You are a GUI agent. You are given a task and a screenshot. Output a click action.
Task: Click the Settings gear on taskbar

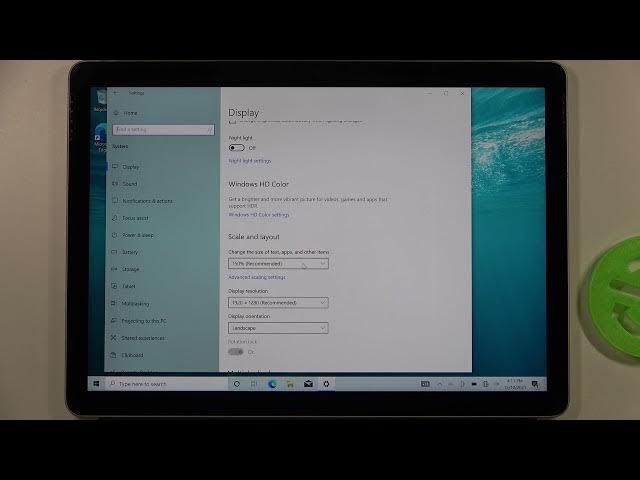tap(326, 384)
